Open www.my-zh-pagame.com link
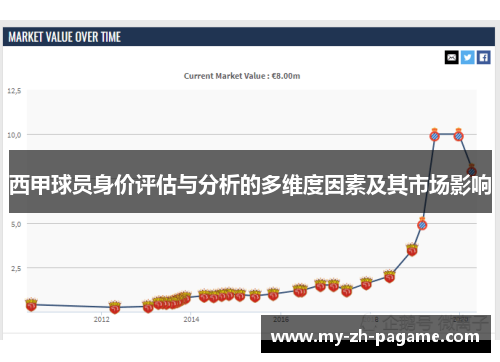500x362 pixels. point(375,337)
